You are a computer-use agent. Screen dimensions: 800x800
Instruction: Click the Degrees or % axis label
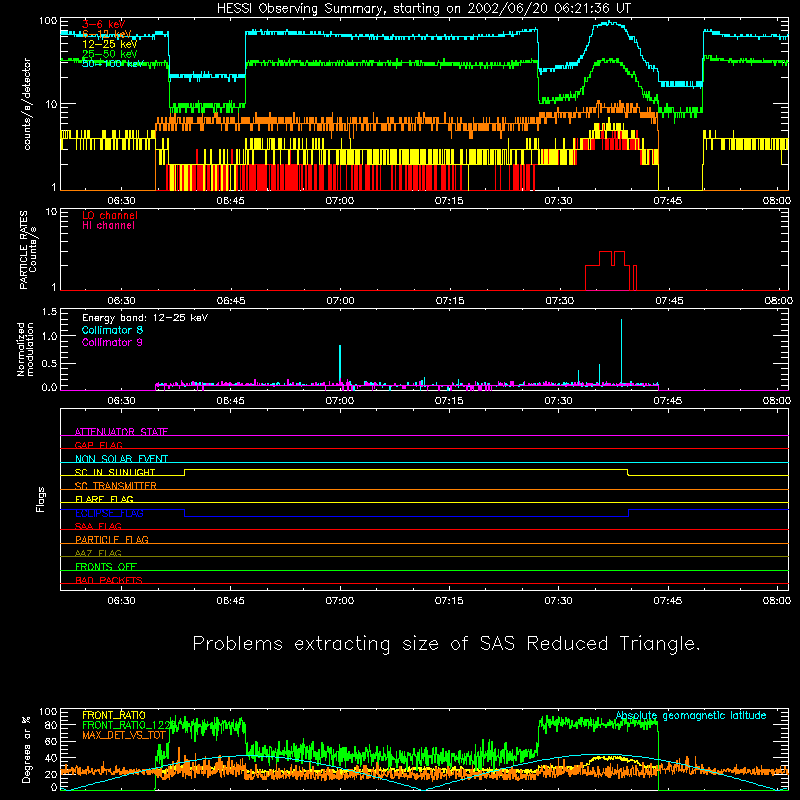coord(27,749)
